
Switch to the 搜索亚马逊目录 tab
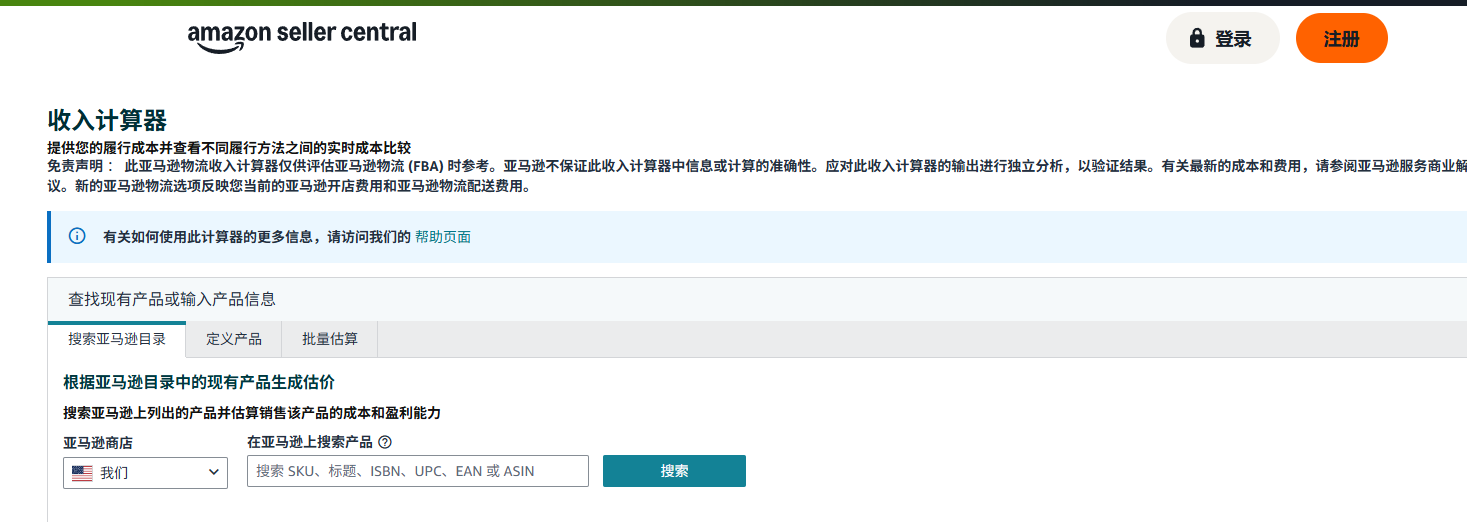pos(117,339)
